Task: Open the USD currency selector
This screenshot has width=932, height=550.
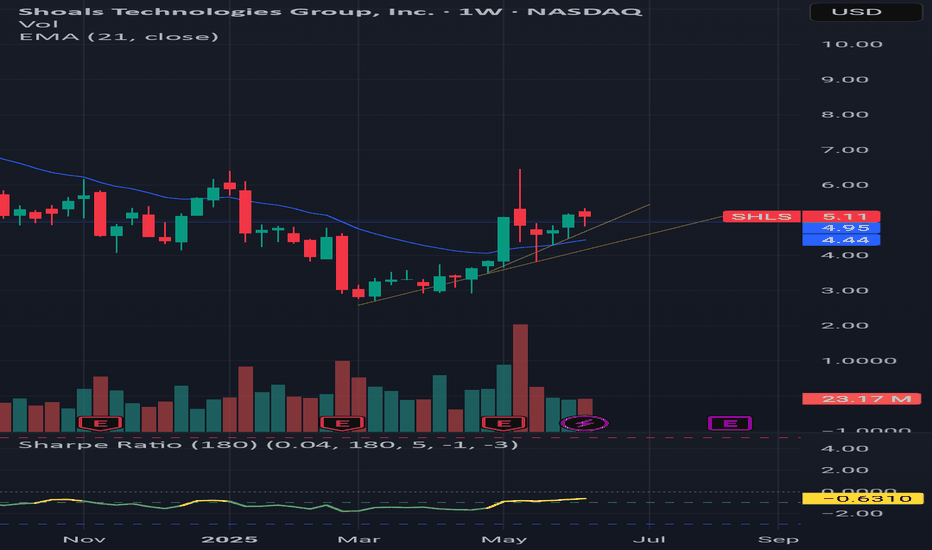Action: [x=865, y=12]
